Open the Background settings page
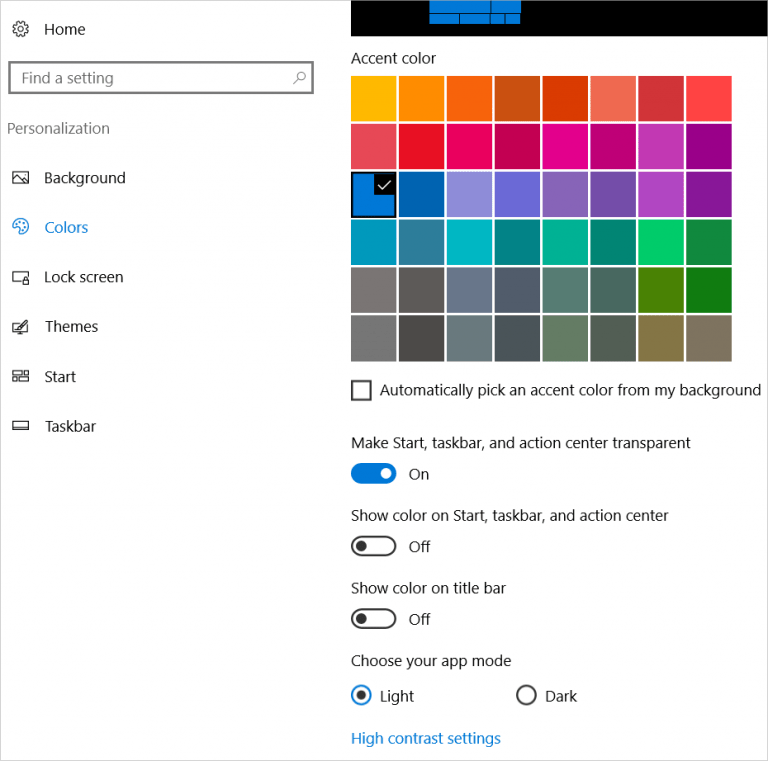This screenshot has height=761, width=768. [x=84, y=178]
